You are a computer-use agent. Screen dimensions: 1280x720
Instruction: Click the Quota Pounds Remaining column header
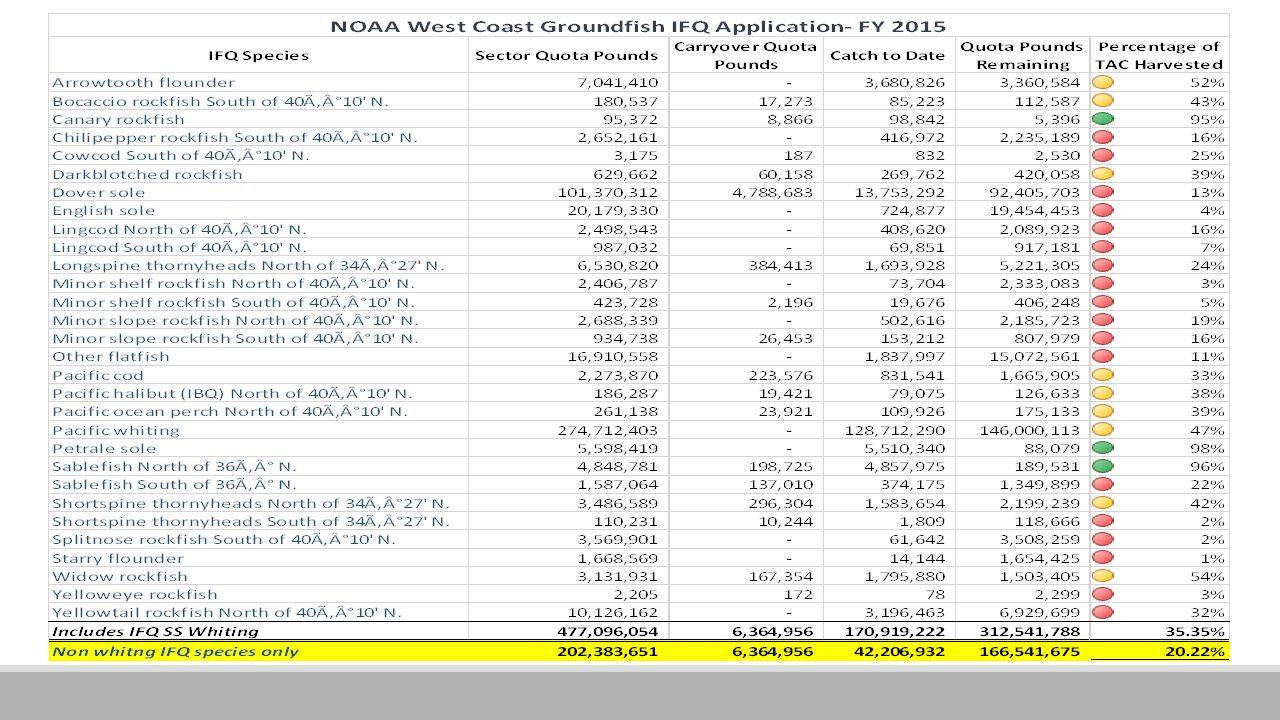coord(1021,55)
